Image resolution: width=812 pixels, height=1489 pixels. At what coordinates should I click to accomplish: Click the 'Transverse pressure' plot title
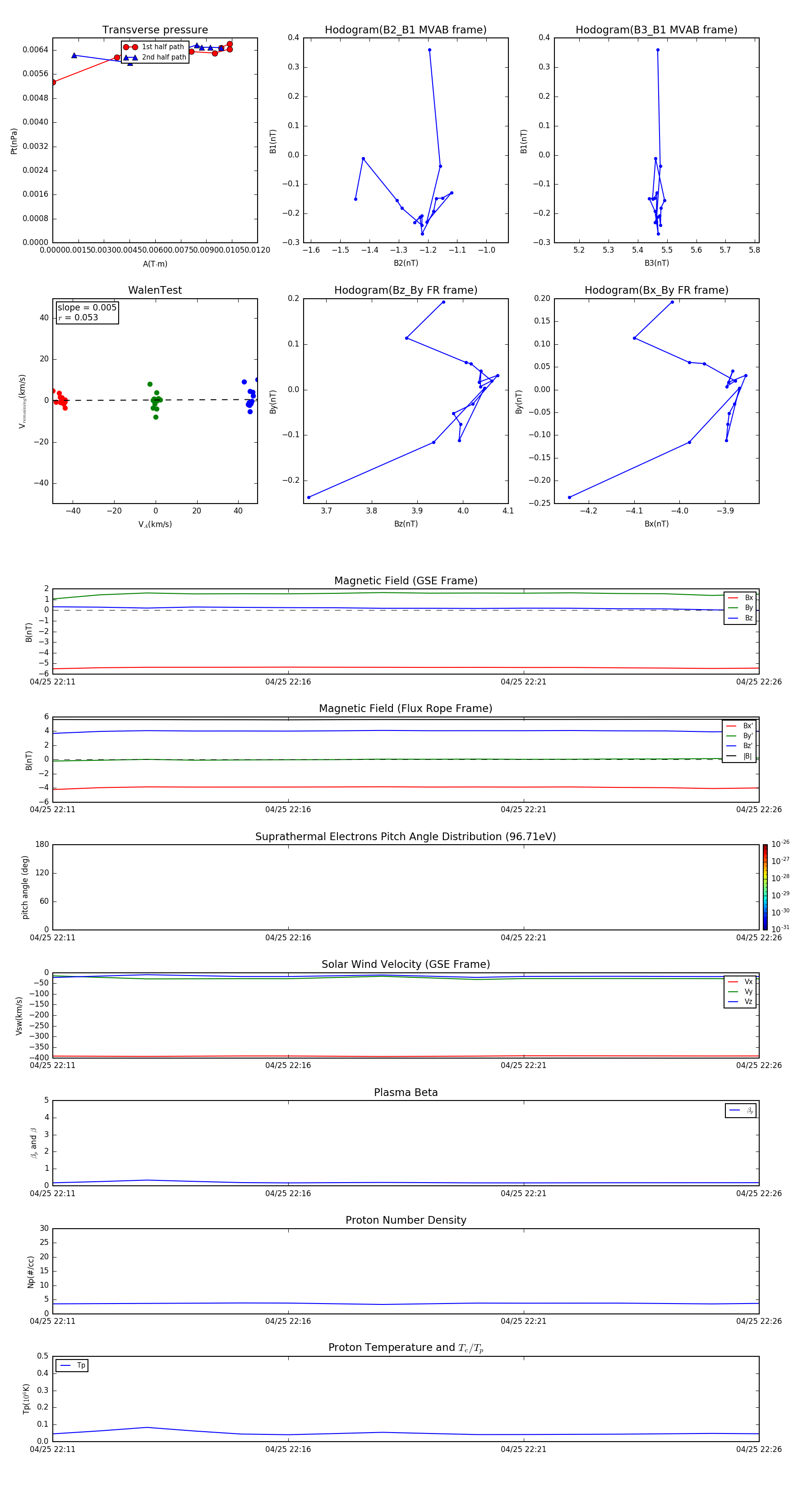(155, 29)
